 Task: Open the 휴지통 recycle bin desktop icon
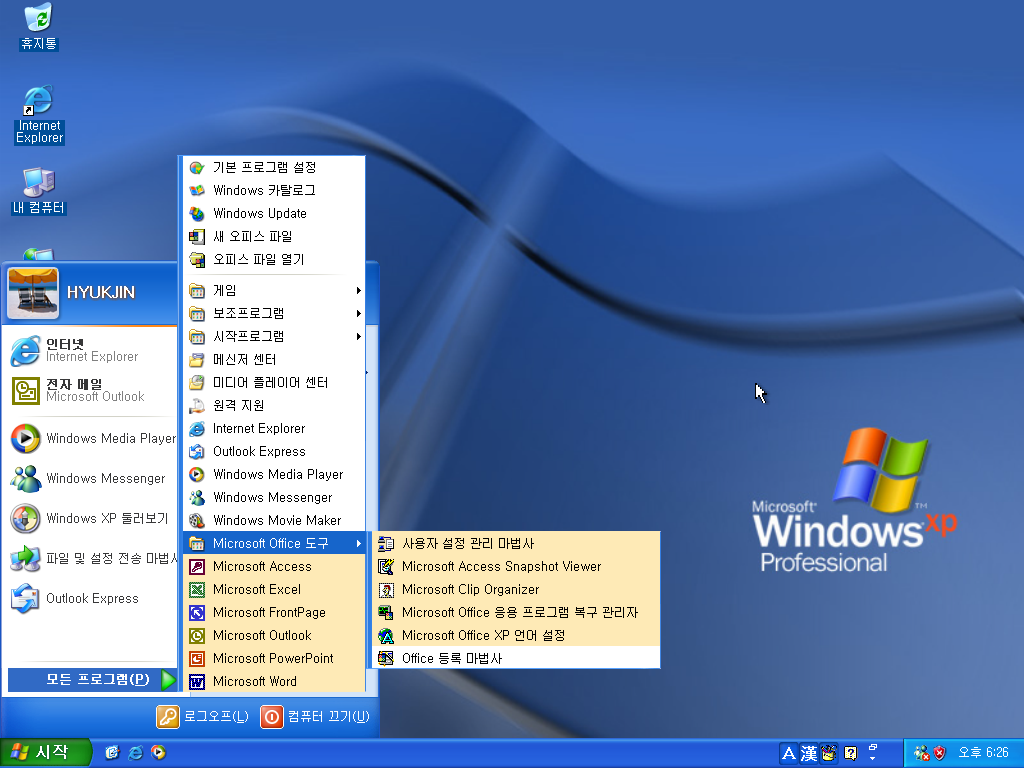point(39,26)
